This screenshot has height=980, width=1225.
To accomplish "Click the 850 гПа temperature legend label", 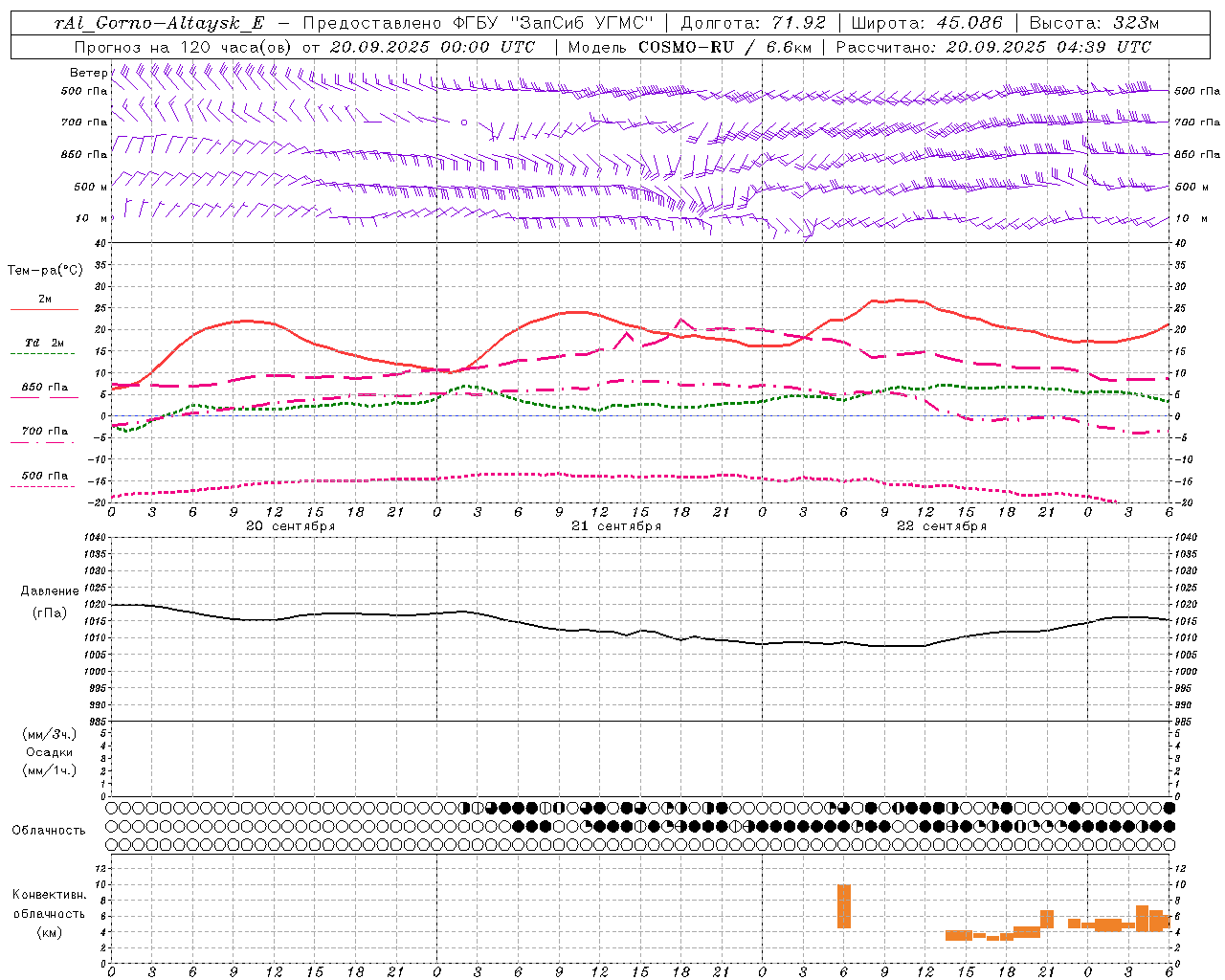I will click(45, 388).
